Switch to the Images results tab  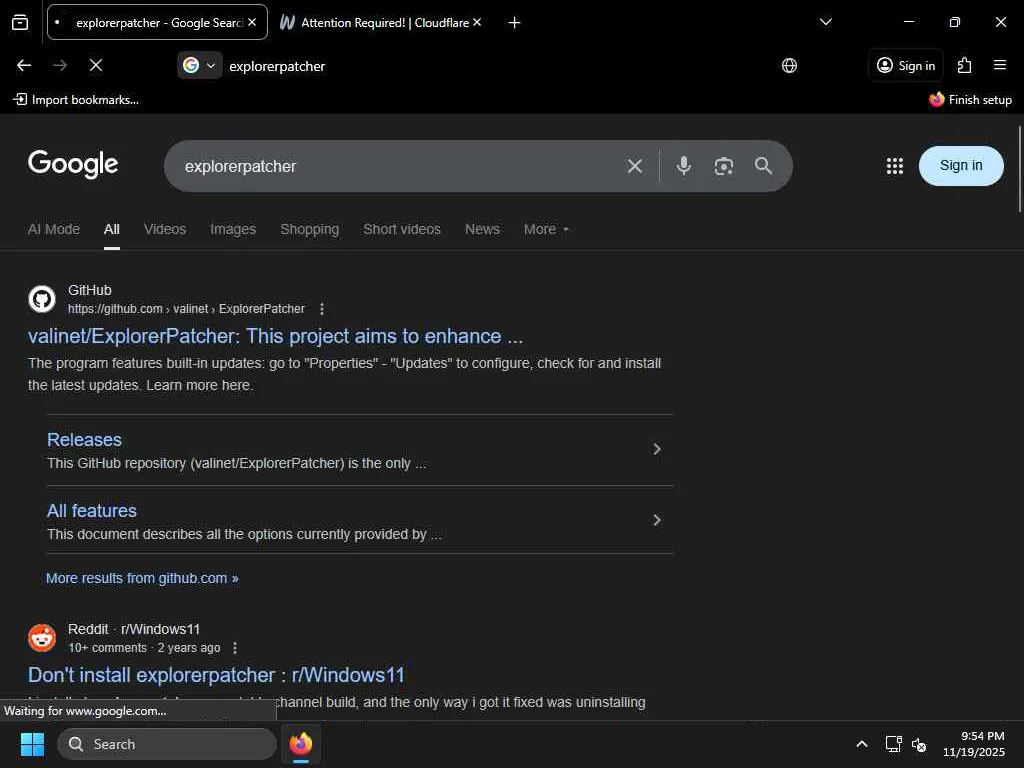click(233, 229)
